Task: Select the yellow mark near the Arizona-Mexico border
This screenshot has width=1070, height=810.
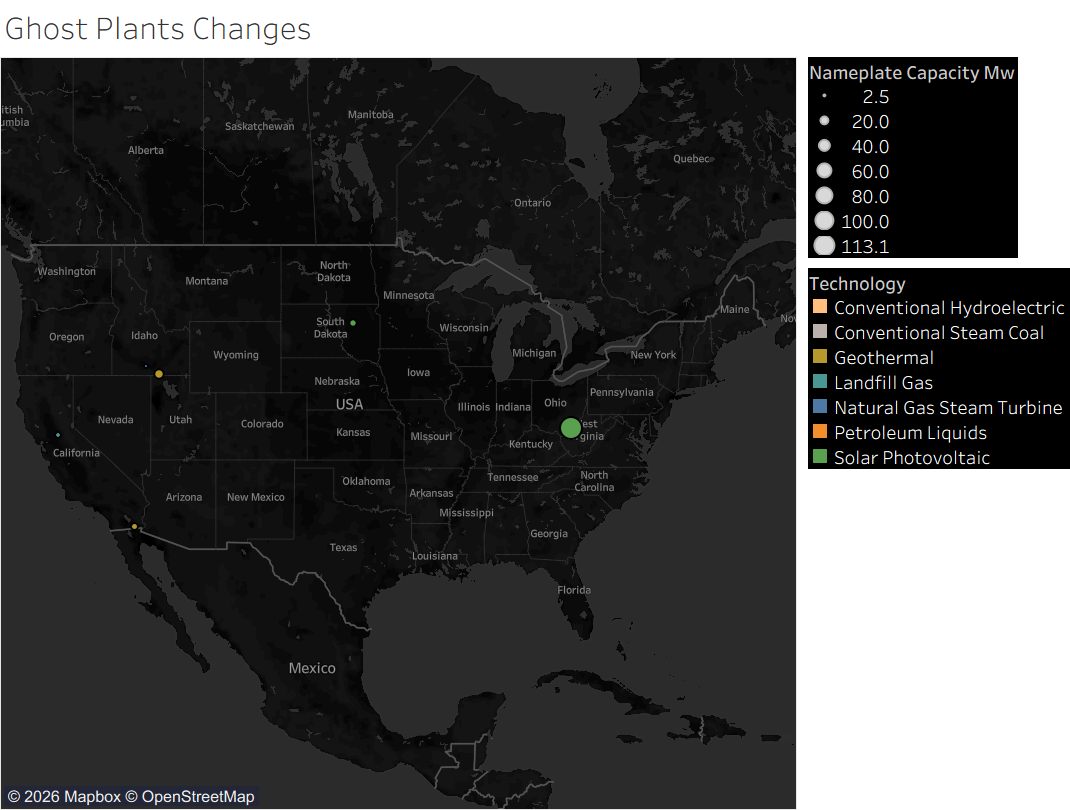Action: [x=134, y=526]
